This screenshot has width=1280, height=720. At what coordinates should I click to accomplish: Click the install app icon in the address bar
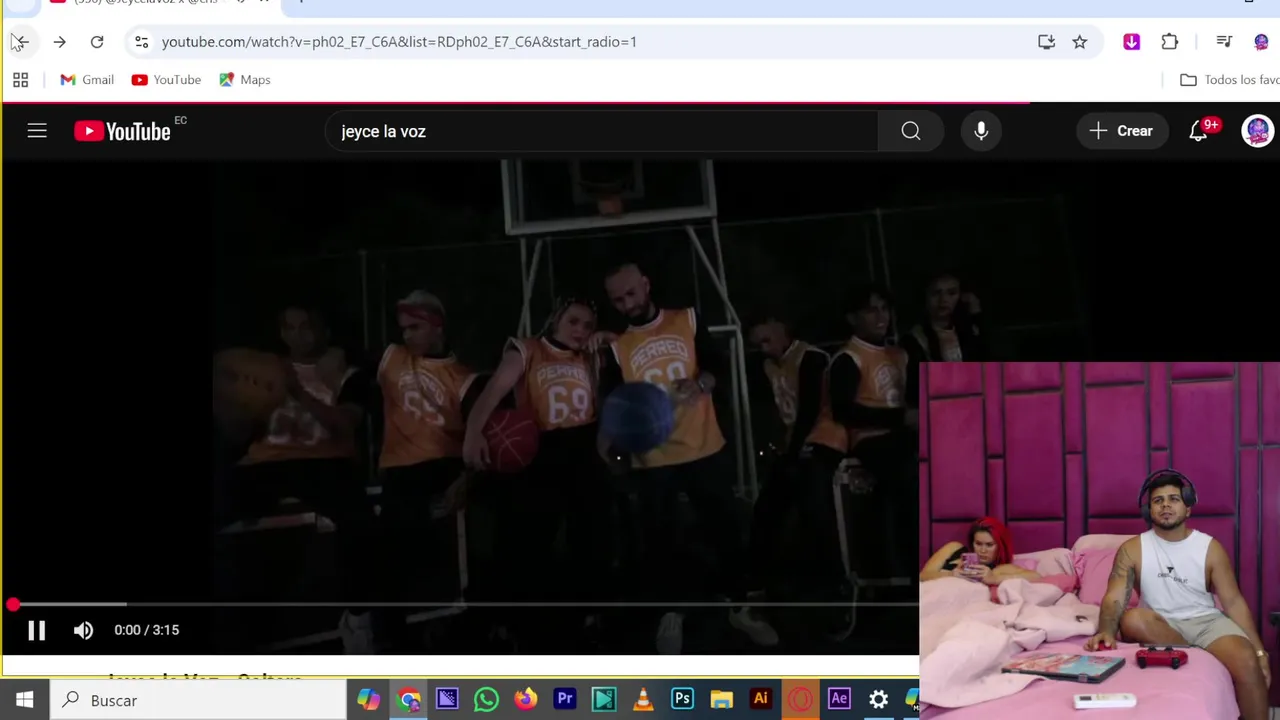click(x=1046, y=42)
